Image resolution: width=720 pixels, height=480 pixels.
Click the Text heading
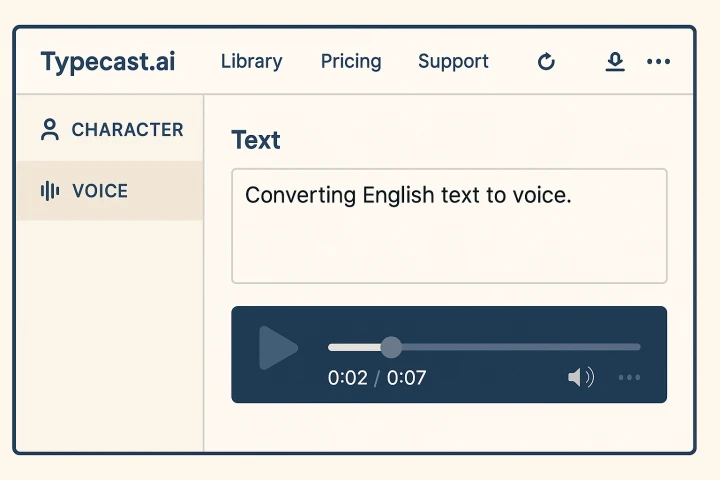coord(256,140)
